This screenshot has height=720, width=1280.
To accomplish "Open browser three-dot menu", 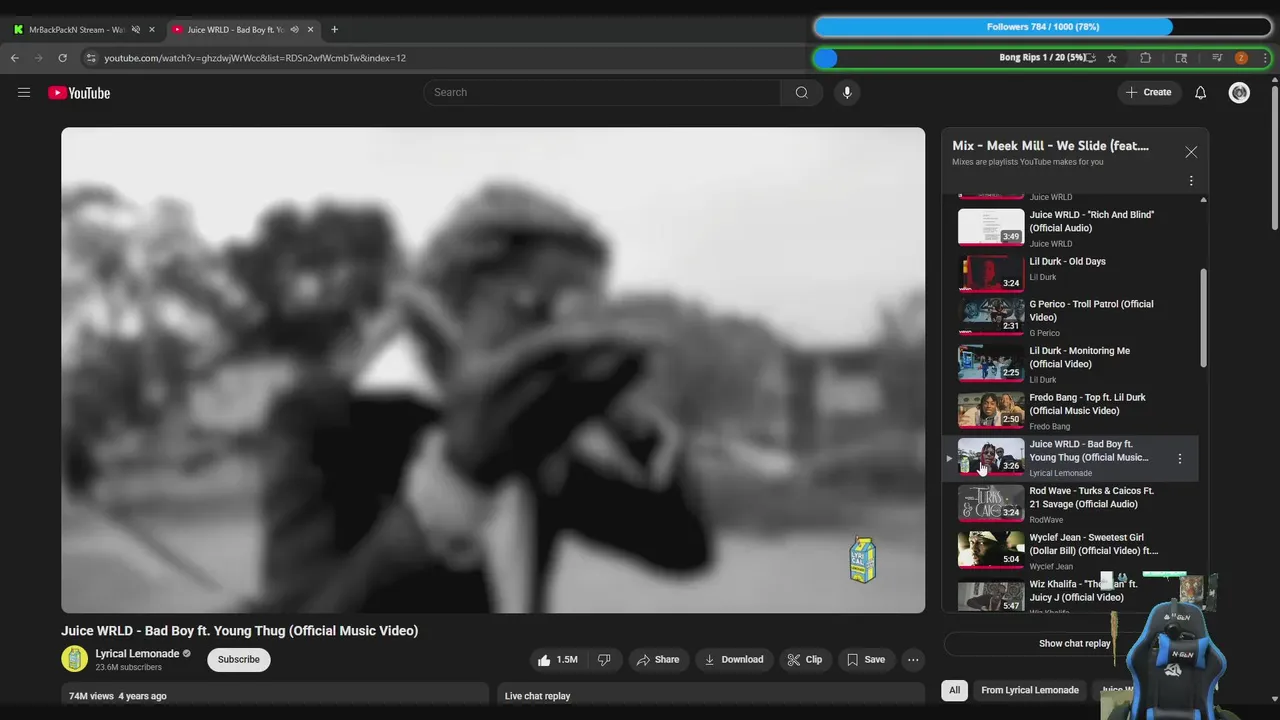I will tap(1265, 58).
